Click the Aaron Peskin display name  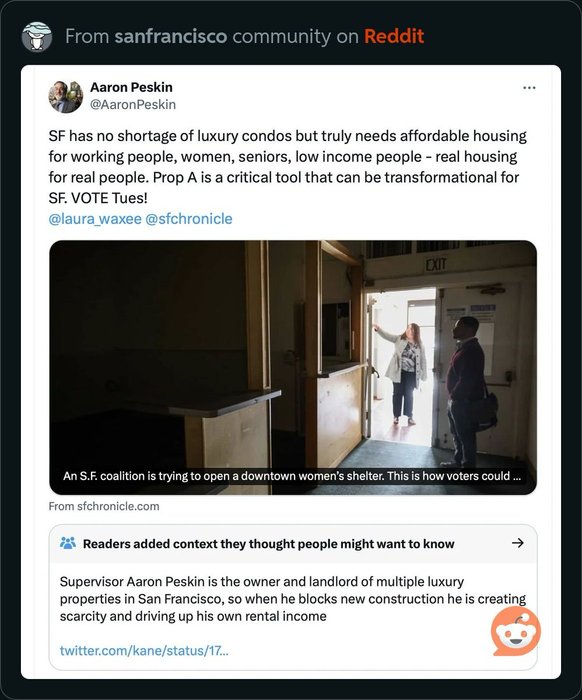[x=131, y=87]
